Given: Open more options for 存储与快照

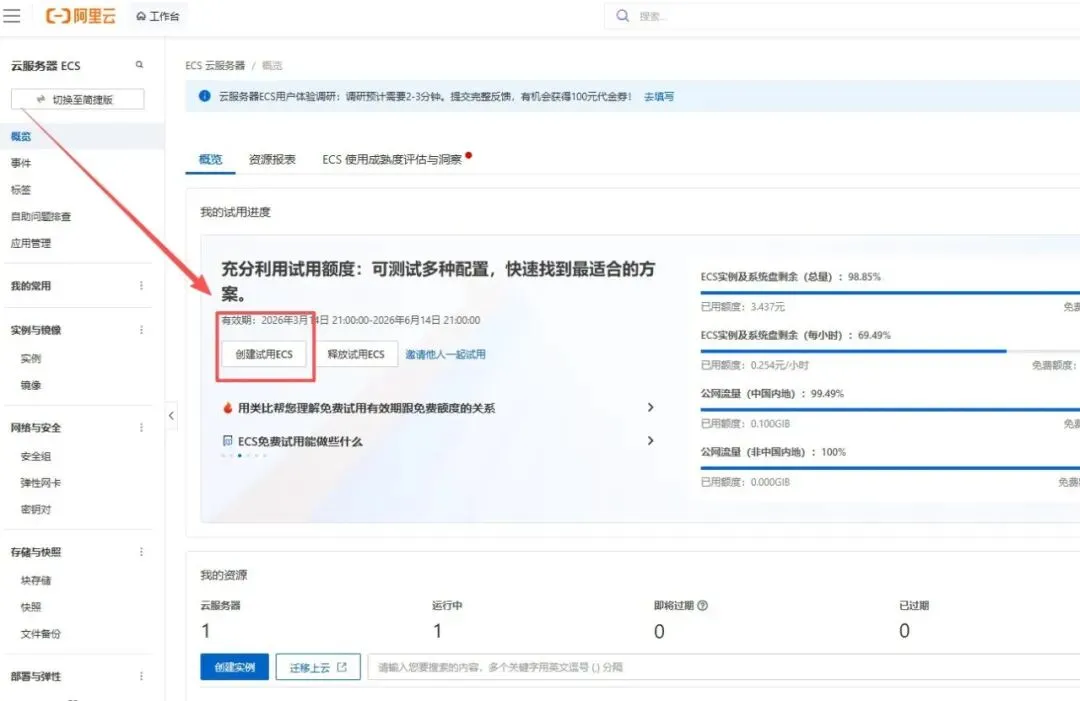Looking at the screenshot, I should coord(141,552).
